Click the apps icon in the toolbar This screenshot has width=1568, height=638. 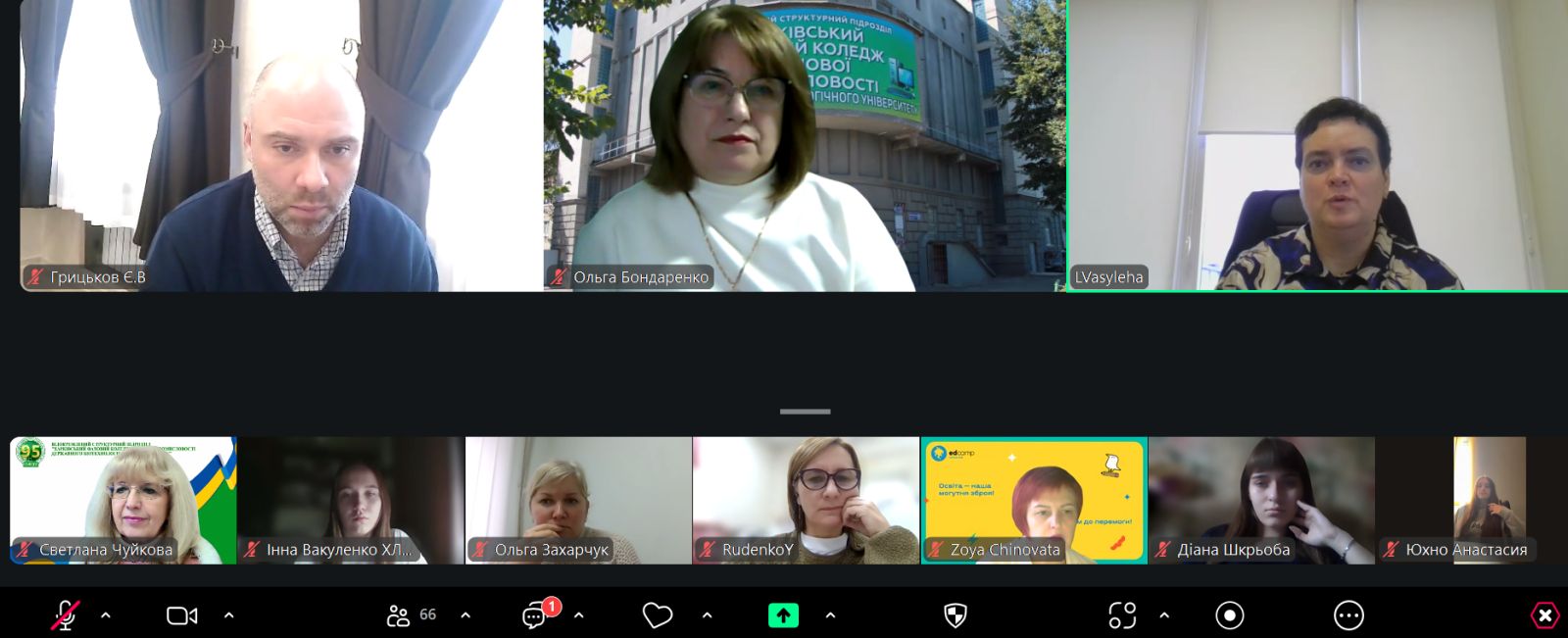1122,615
